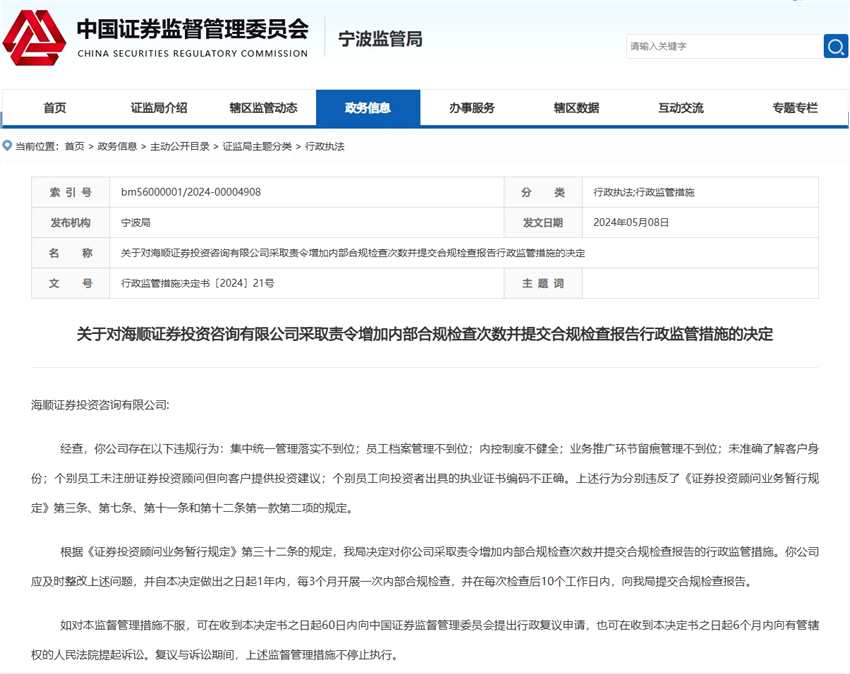Click the paragraph beginning 如对本监督管理措施不服

point(425,640)
